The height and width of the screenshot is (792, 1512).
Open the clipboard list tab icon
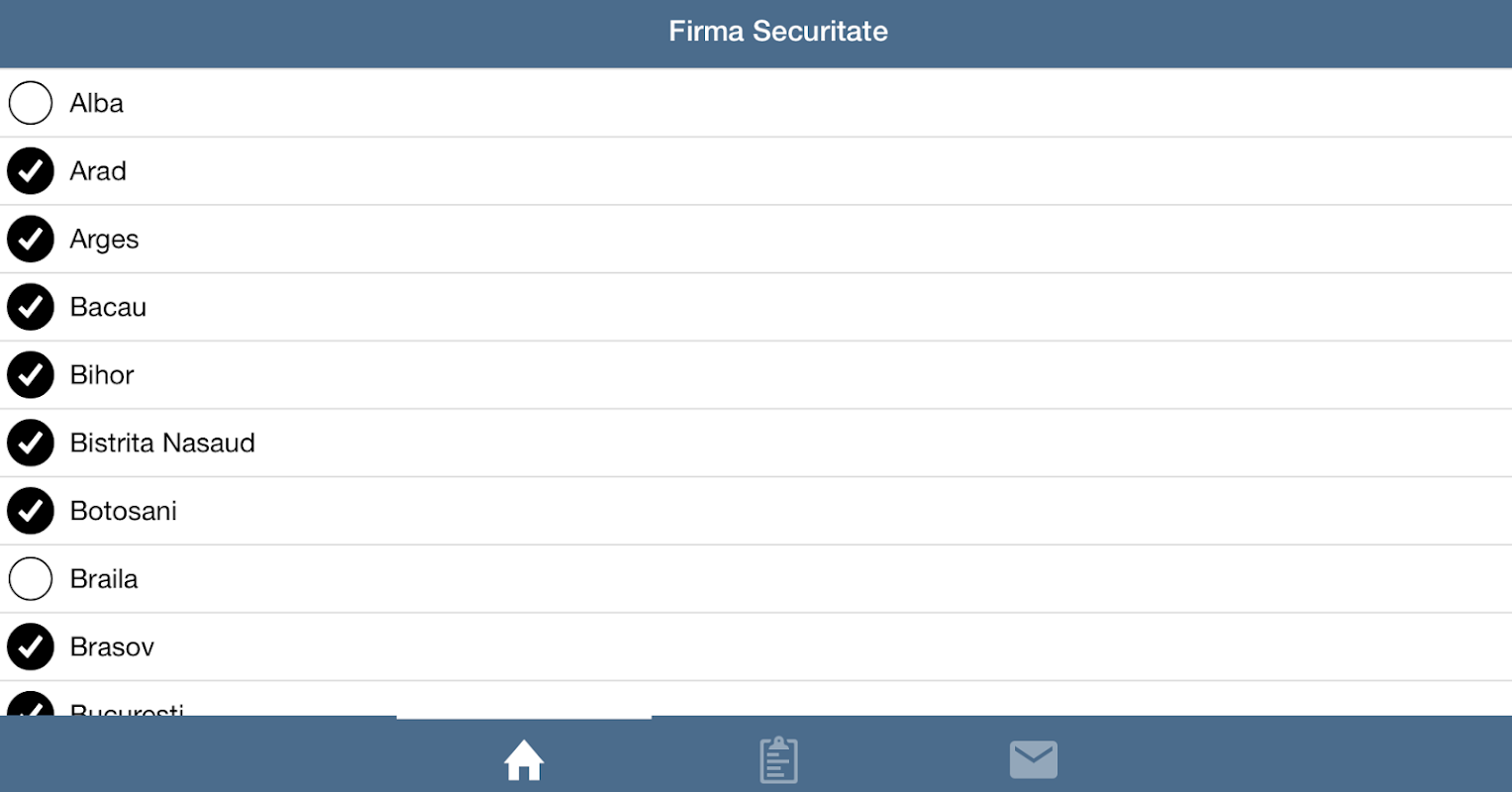click(x=778, y=759)
